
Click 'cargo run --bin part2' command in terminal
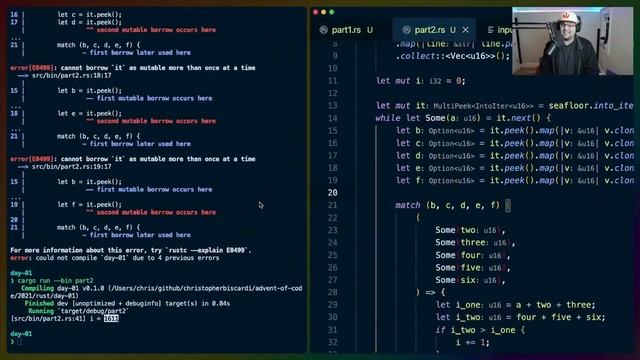pyautogui.click(x=56, y=280)
